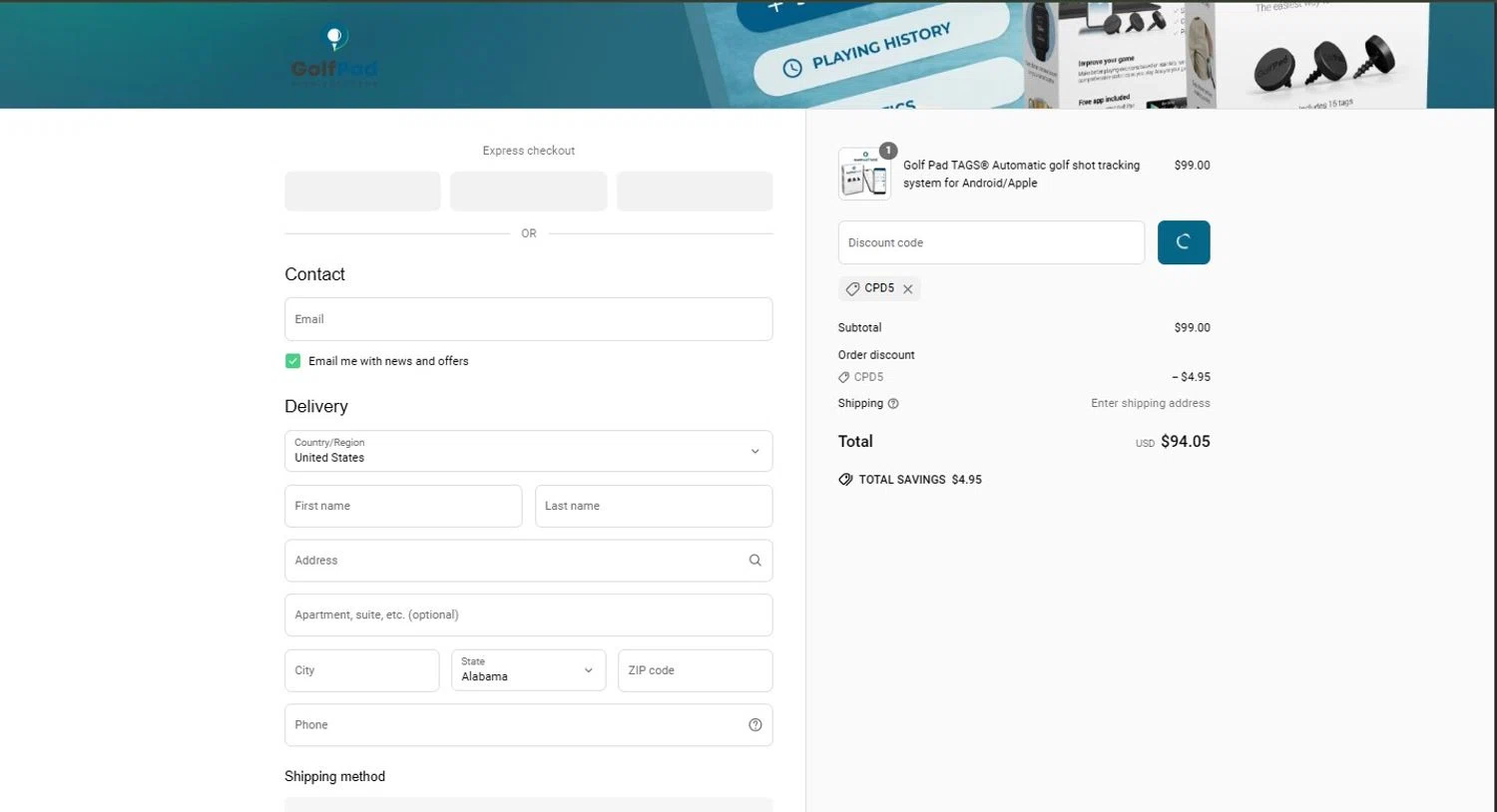1497x812 pixels.
Task: Click the third express checkout button
Action: click(x=695, y=191)
